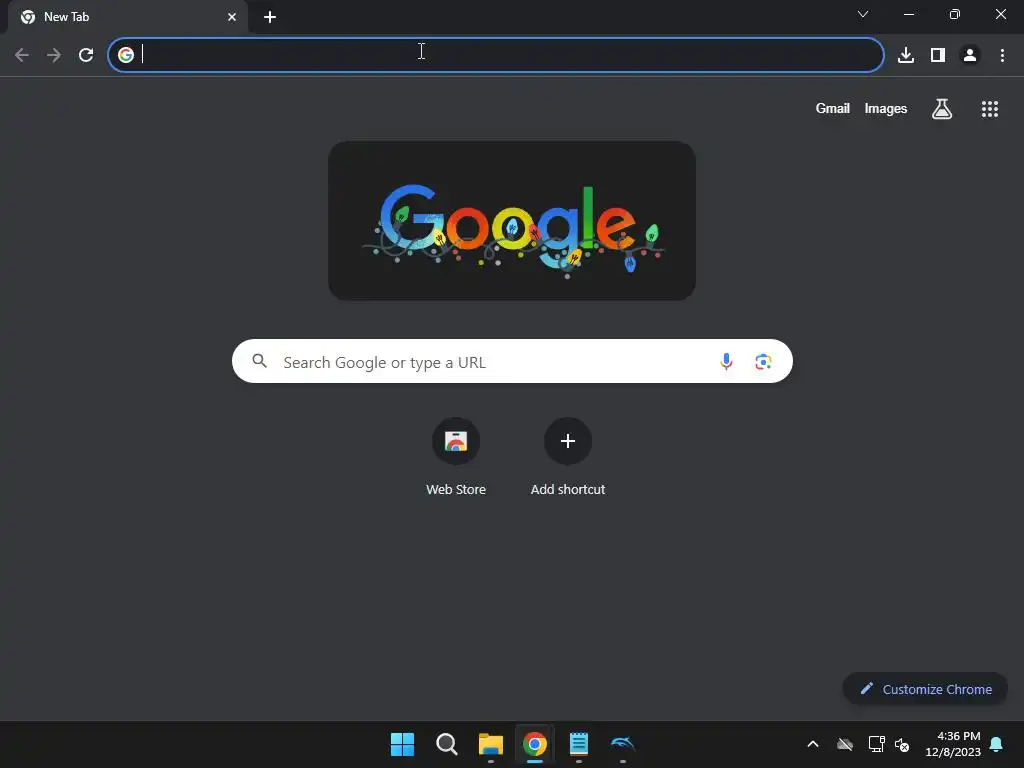
Task: Open Search Labs flask icon
Action: [x=942, y=109]
